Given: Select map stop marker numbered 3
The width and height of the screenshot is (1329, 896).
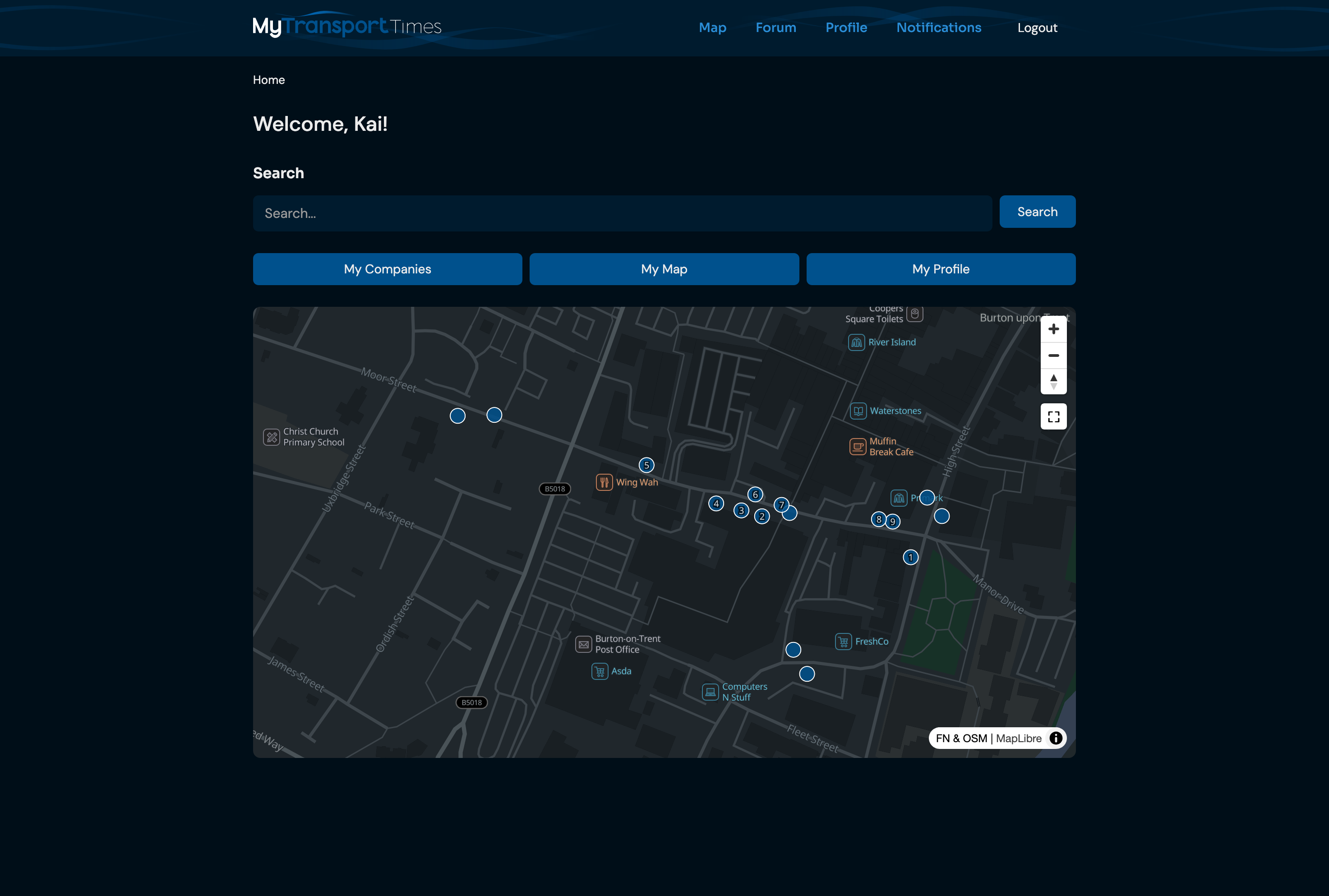Looking at the screenshot, I should coord(741,510).
